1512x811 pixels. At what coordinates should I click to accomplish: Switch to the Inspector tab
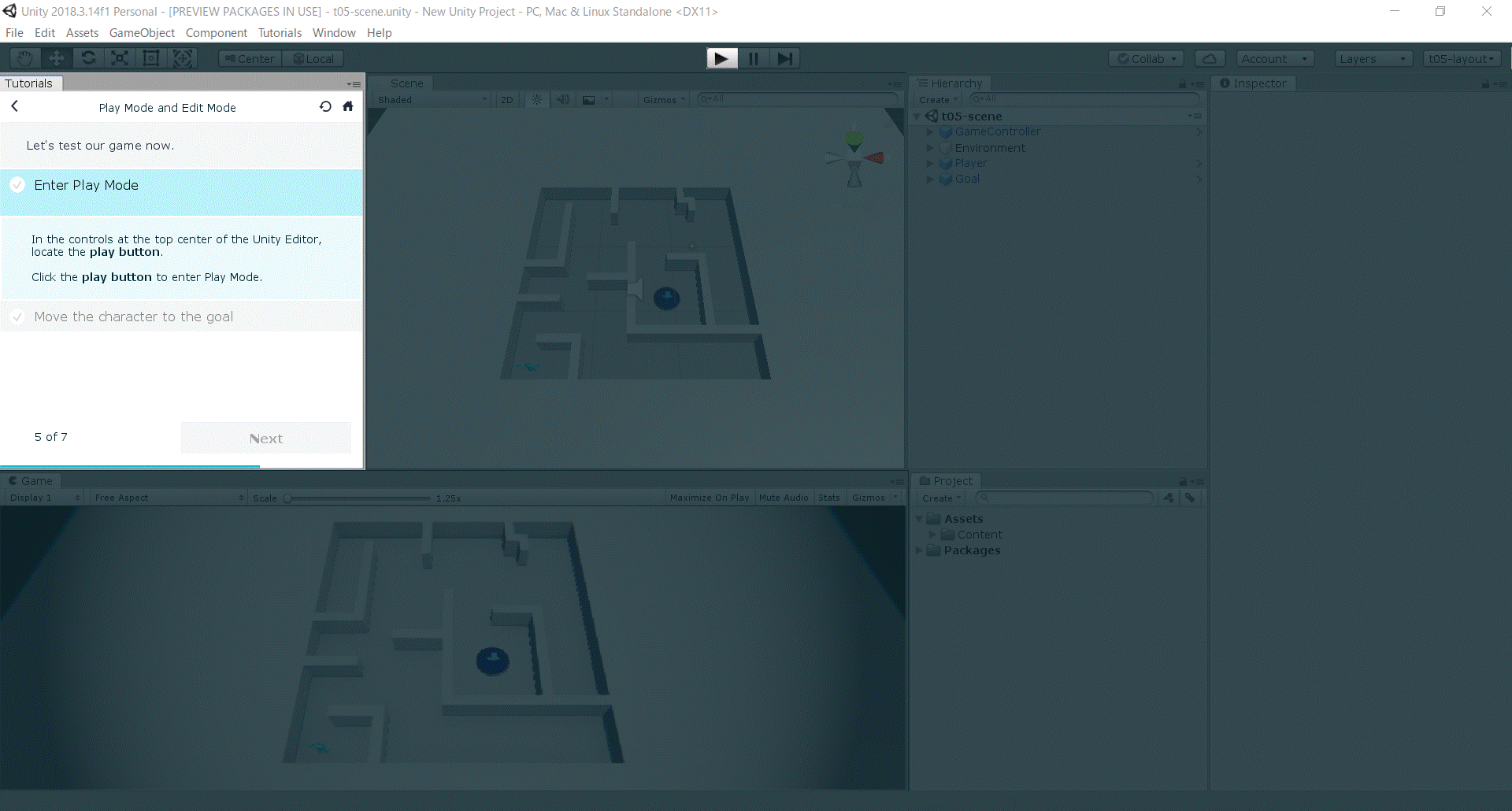coord(1253,83)
